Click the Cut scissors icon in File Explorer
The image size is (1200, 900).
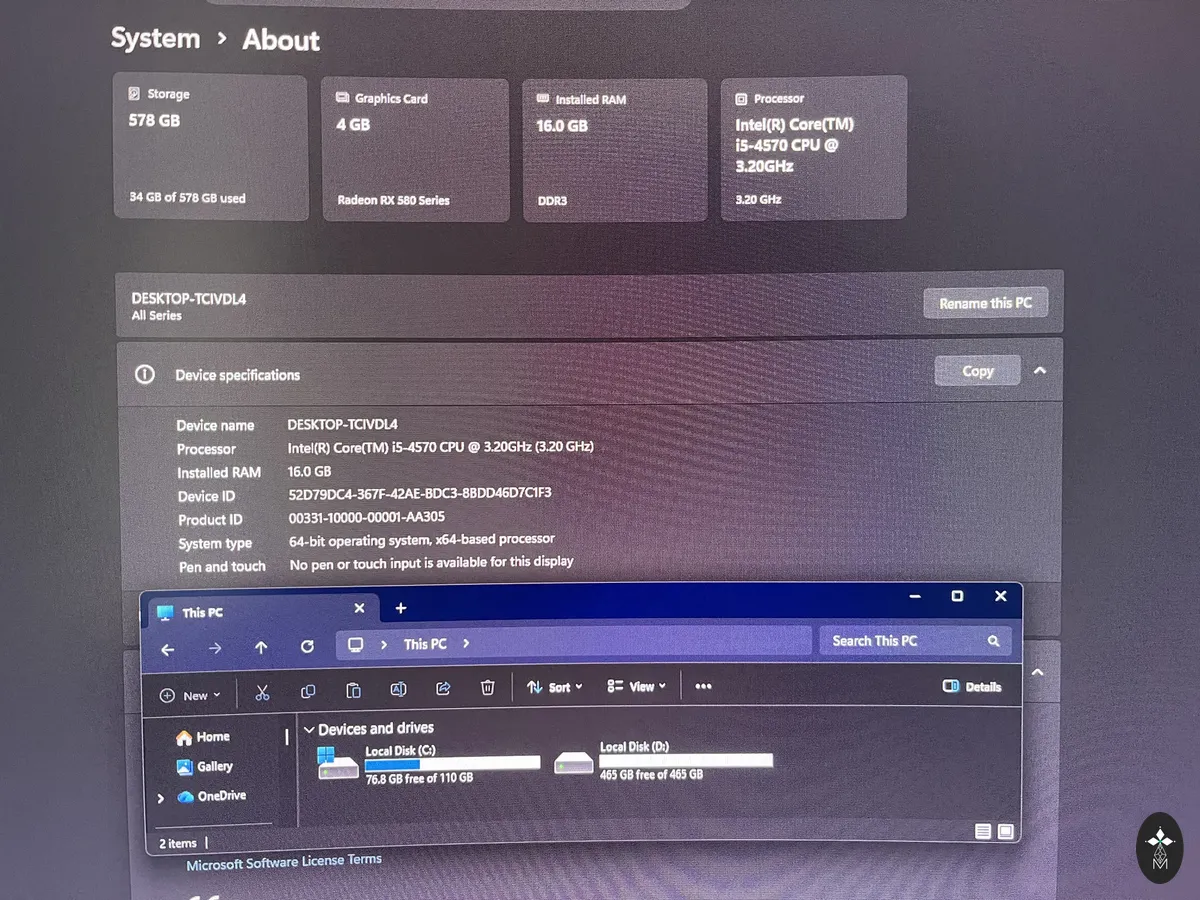click(x=262, y=692)
